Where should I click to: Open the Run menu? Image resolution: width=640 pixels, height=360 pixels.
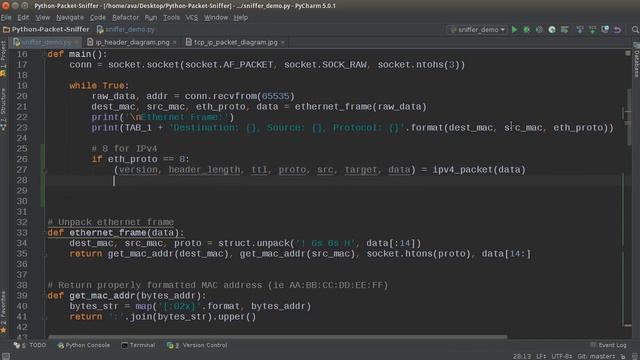pos(151,18)
